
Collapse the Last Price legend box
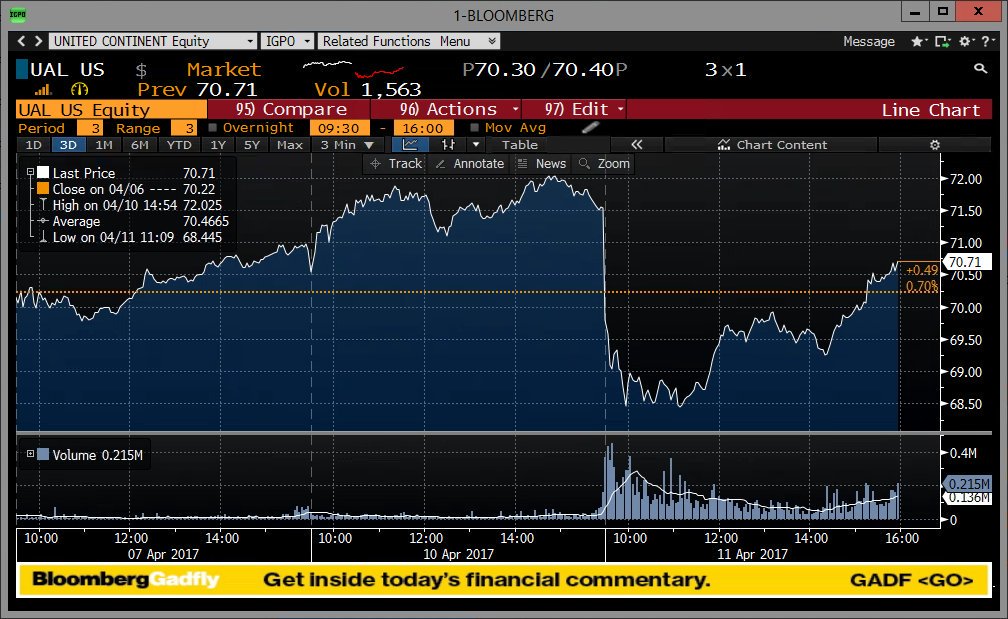[x=30, y=172]
